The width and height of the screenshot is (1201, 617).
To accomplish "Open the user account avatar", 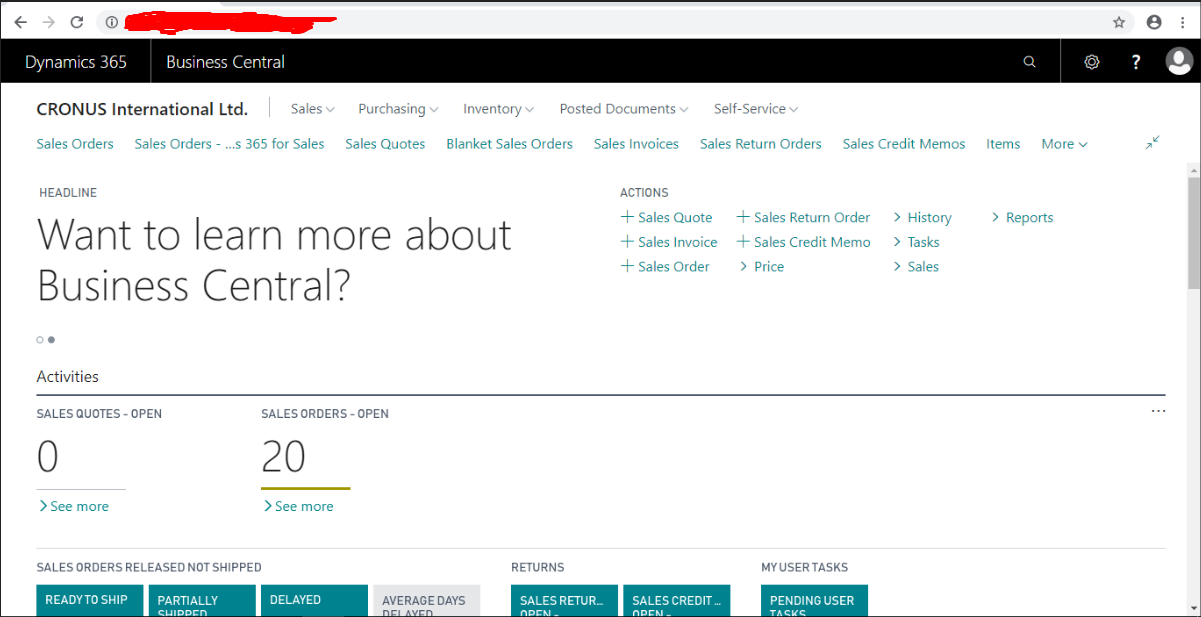I will 1179,62.
